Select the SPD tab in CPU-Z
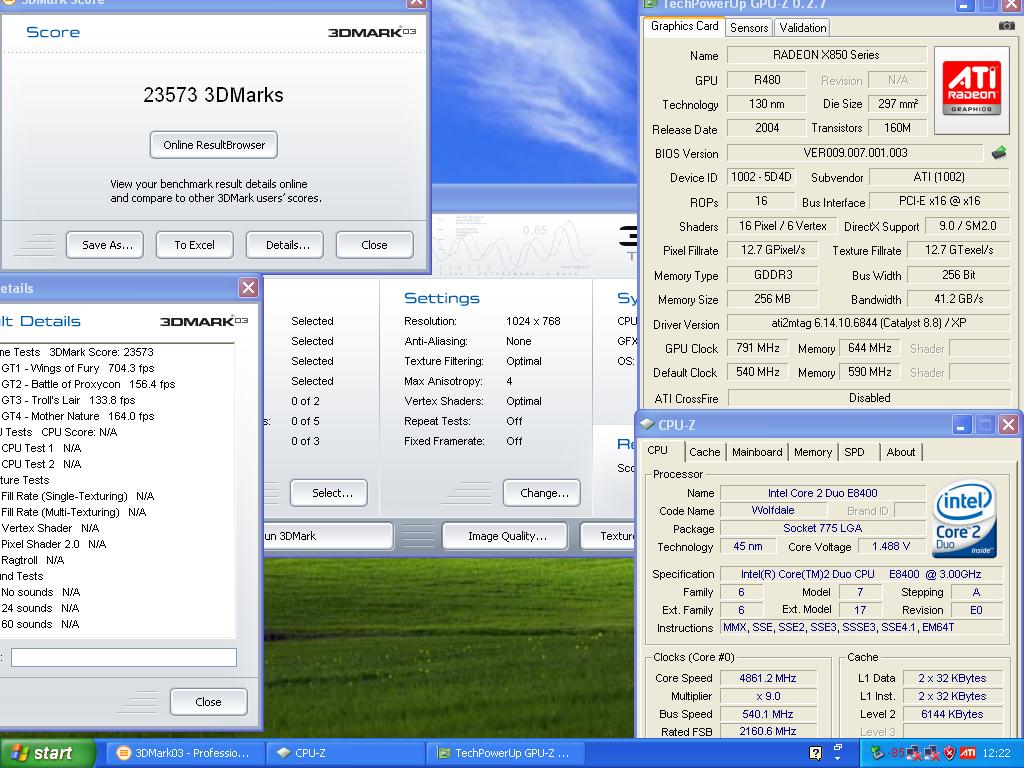This screenshot has width=1024, height=768. [x=854, y=452]
